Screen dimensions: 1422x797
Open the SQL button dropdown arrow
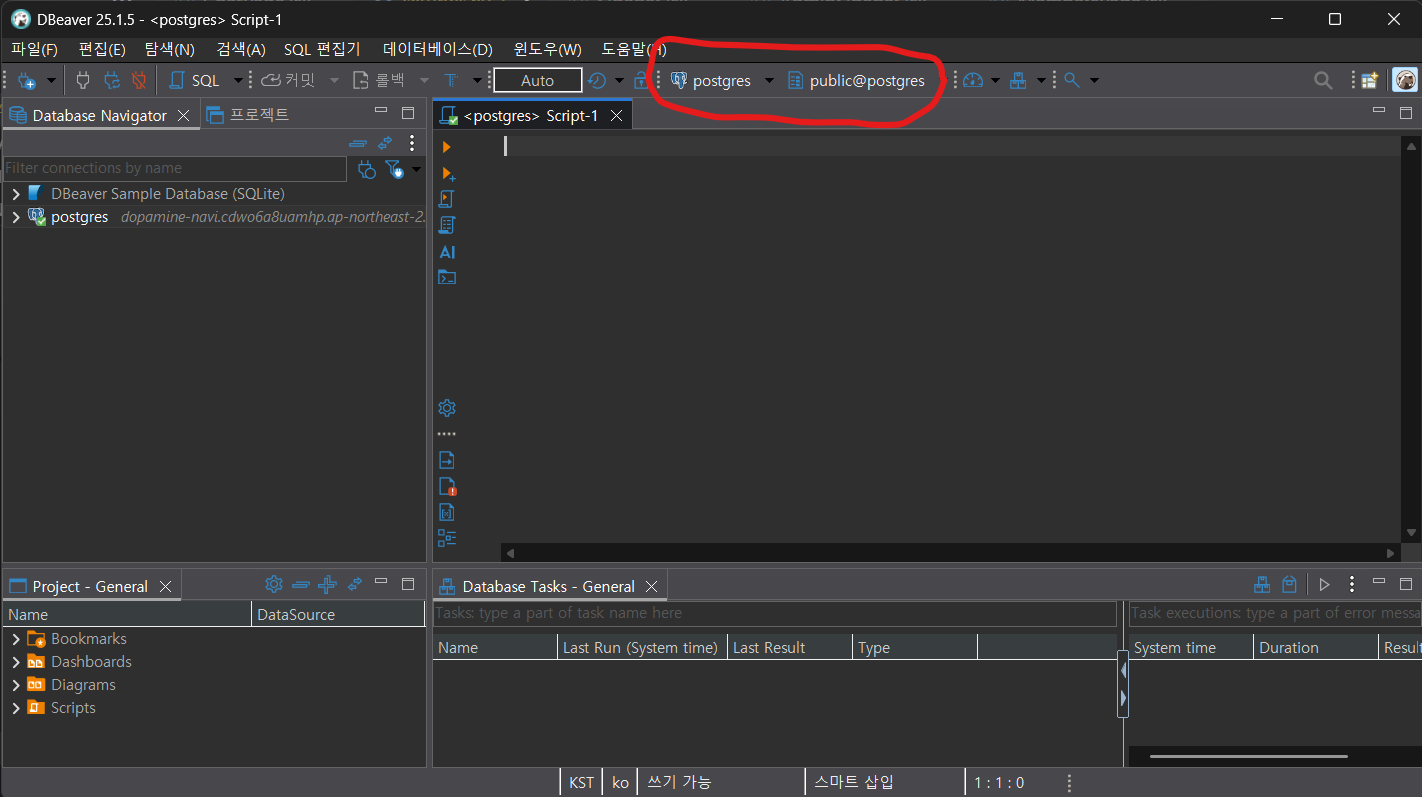coord(238,80)
